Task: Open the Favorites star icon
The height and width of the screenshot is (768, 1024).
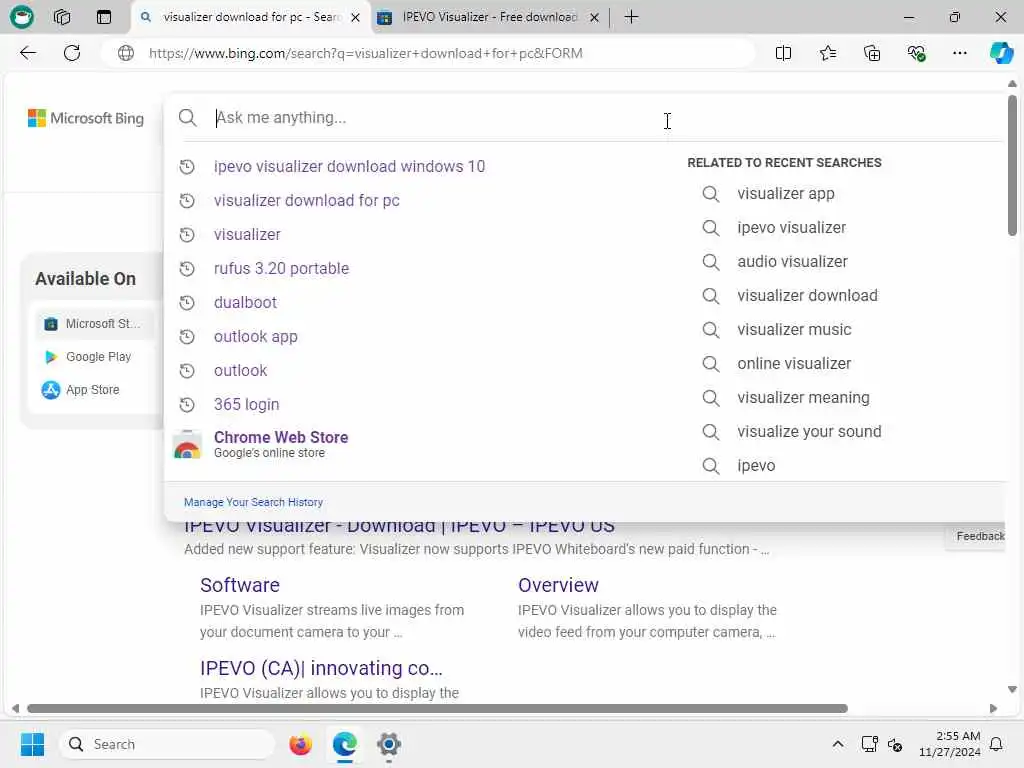Action: [827, 53]
